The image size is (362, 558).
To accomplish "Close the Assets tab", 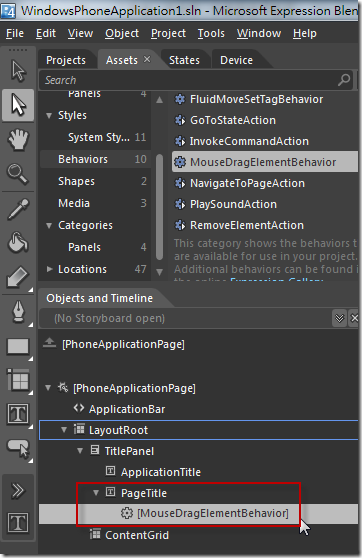I will click(147, 59).
